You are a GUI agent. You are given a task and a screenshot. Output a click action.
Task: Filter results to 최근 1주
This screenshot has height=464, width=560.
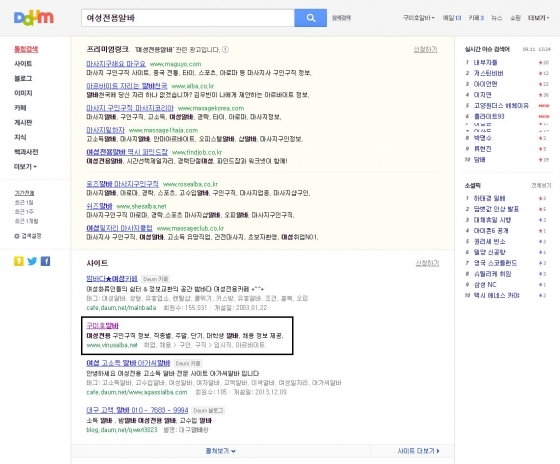pos(24,212)
